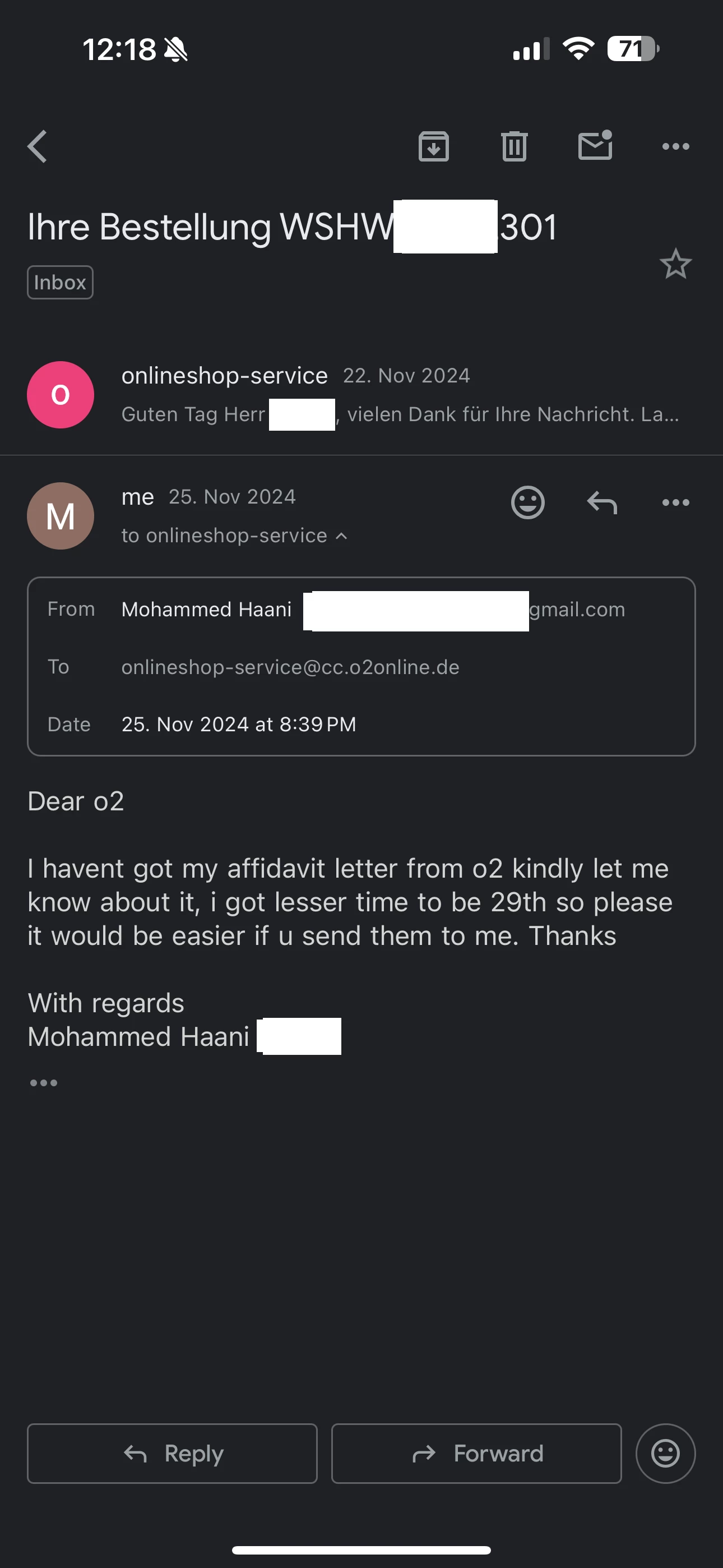This screenshot has width=723, height=1568.
Task: Open conversation more options menu
Action: pyautogui.click(x=675, y=147)
